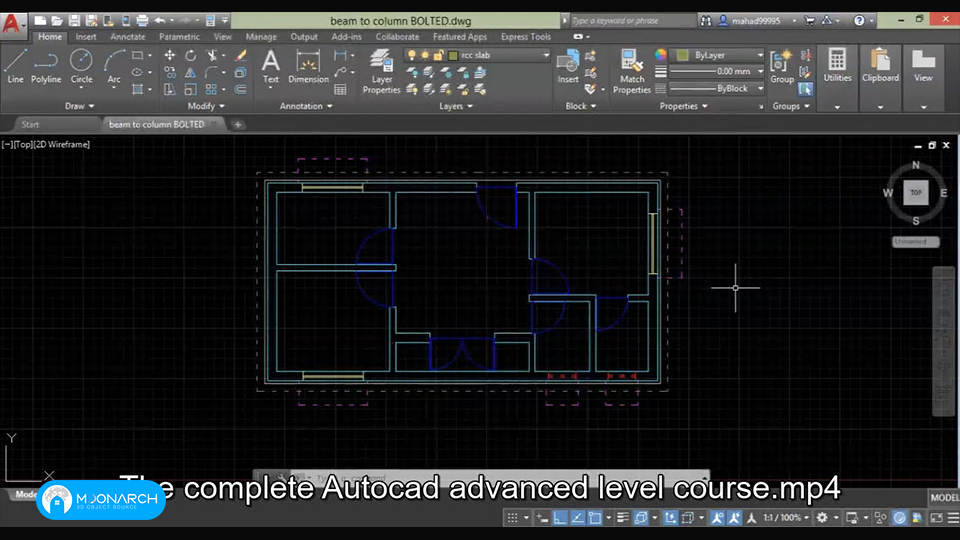Open the View panel button
The width and height of the screenshot is (960, 540).
click(x=923, y=66)
